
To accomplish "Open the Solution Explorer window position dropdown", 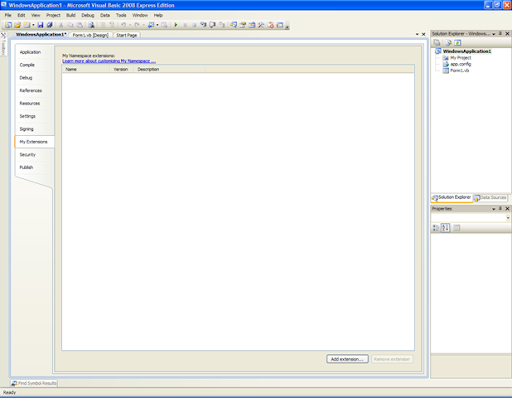I will (x=494, y=34).
